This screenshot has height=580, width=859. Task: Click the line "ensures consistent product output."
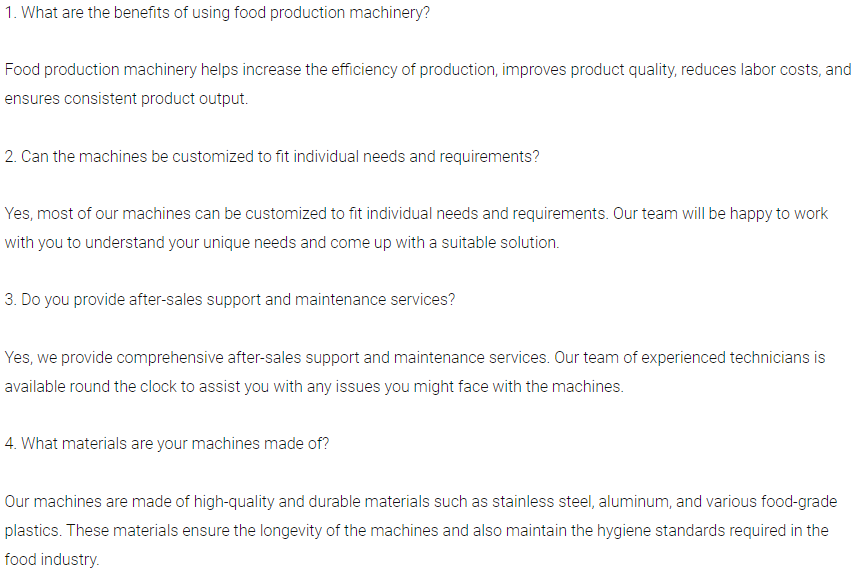[126, 99]
